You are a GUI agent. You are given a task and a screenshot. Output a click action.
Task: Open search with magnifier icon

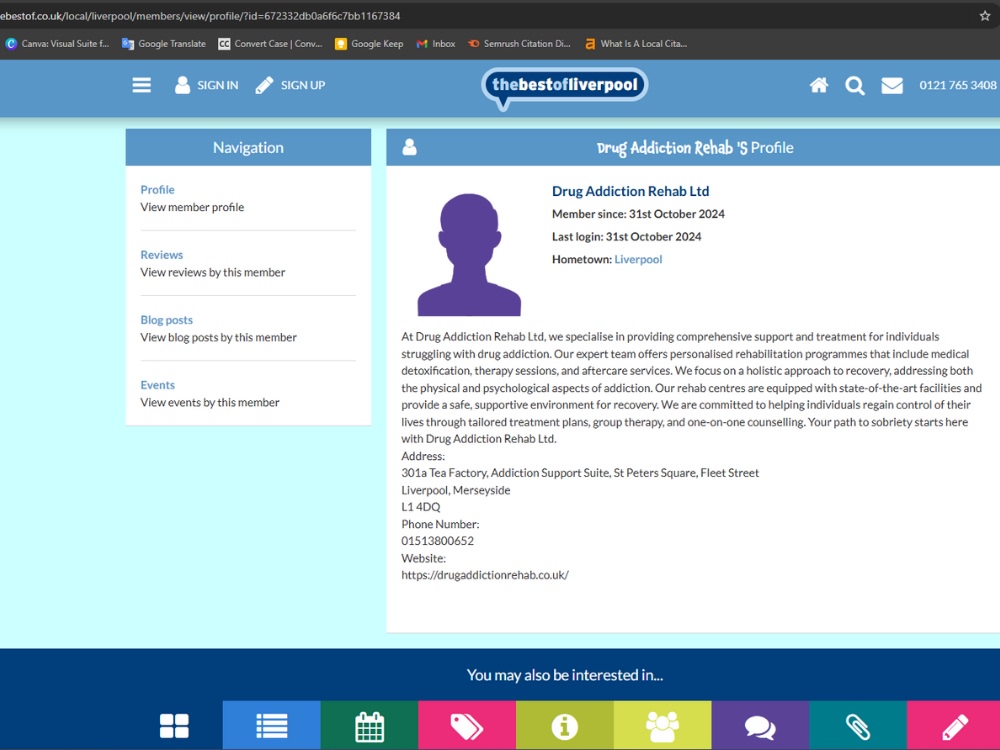(855, 85)
